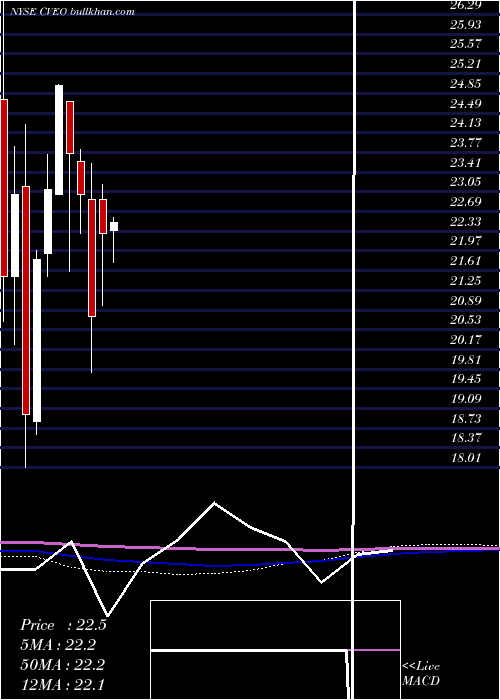Click the '5MA : 22.2' readout
500x700 pixels.
[58, 645]
